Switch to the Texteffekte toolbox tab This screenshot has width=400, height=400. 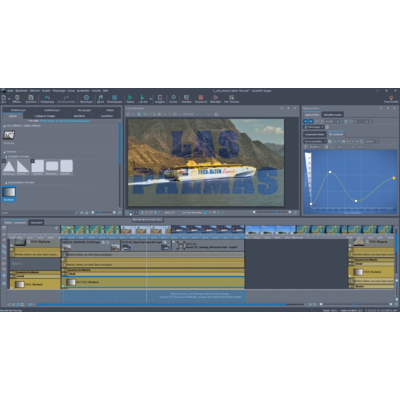coord(107,116)
